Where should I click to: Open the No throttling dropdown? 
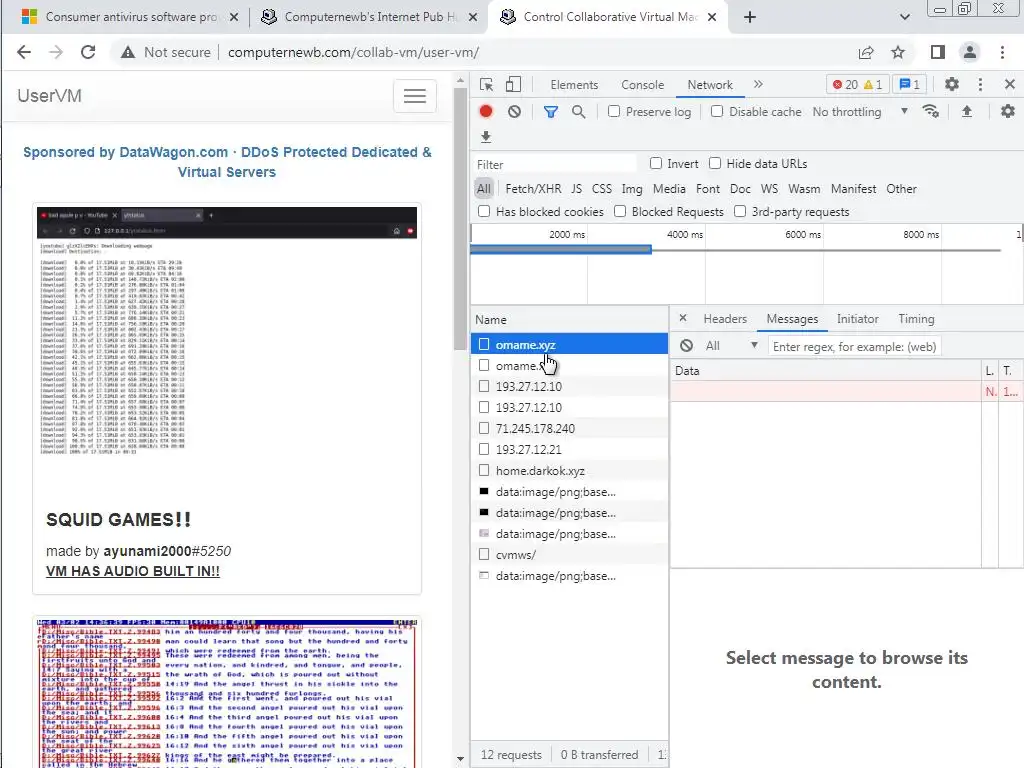(x=860, y=112)
